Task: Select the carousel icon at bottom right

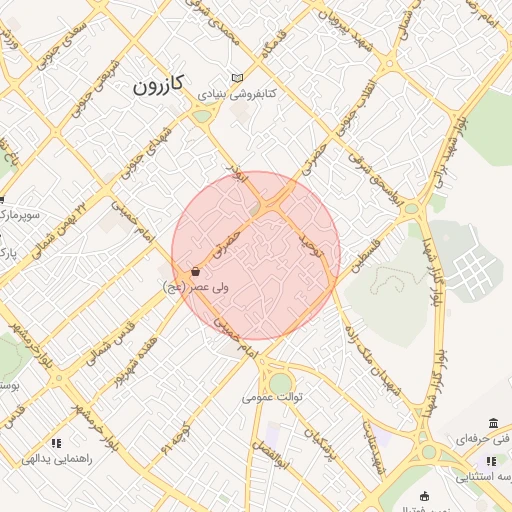Action: [x=424, y=496]
